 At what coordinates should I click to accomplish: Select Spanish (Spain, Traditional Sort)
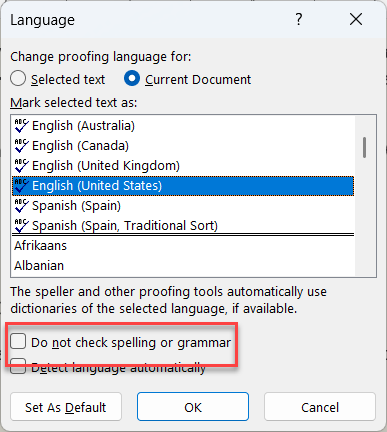(x=183, y=226)
